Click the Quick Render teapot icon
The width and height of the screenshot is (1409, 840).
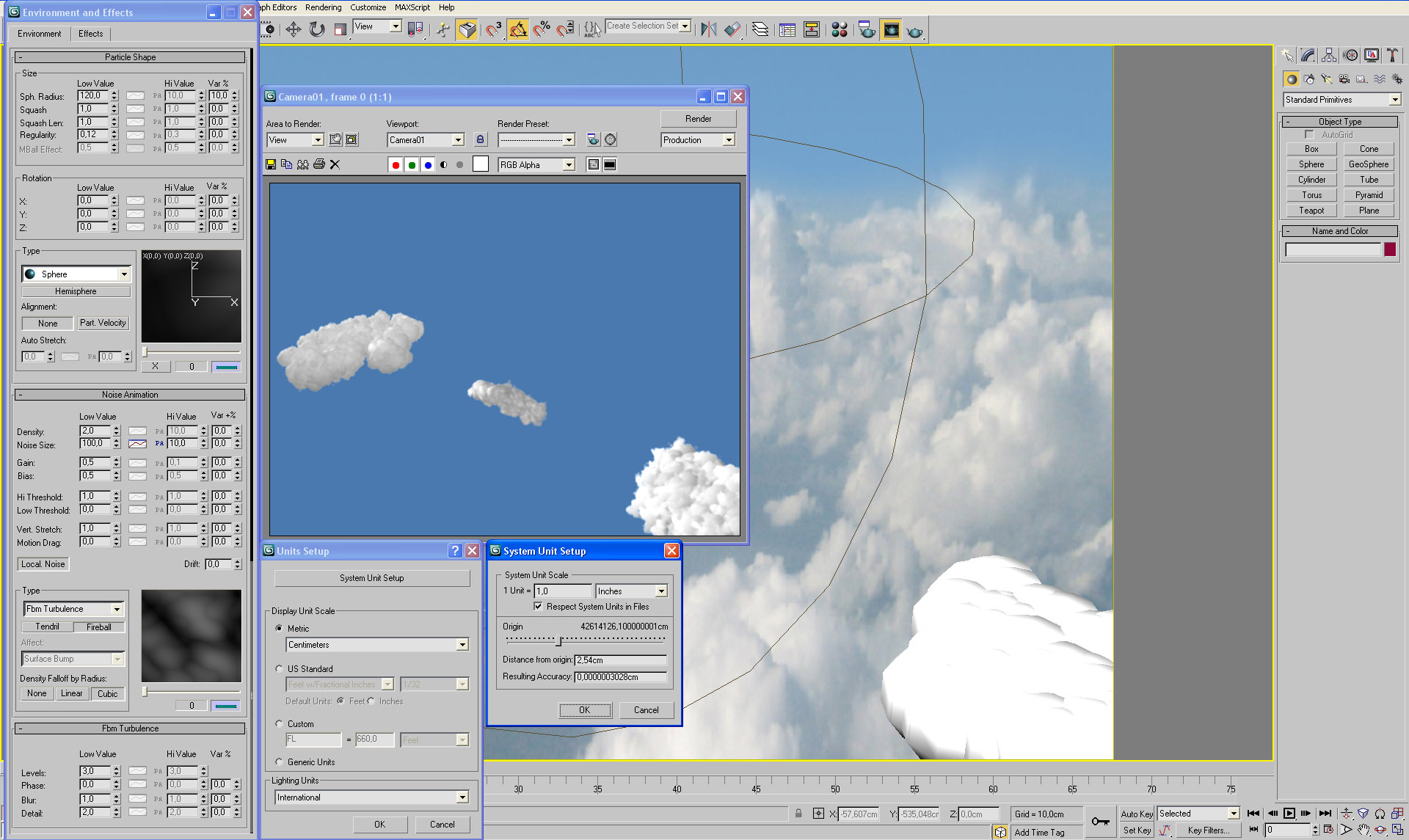pyautogui.click(x=914, y=31)
